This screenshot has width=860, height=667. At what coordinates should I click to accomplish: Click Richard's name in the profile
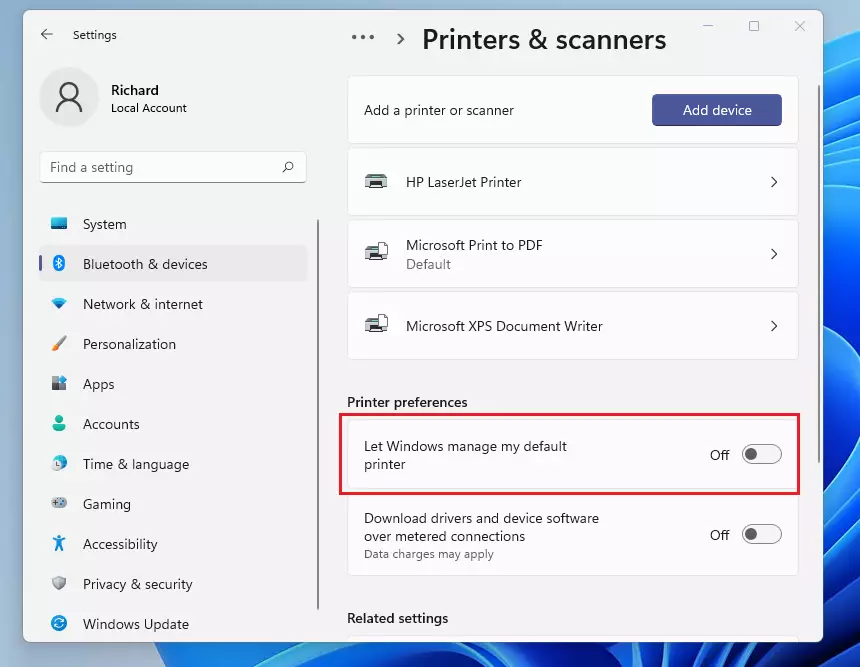[x=134, y=90]
